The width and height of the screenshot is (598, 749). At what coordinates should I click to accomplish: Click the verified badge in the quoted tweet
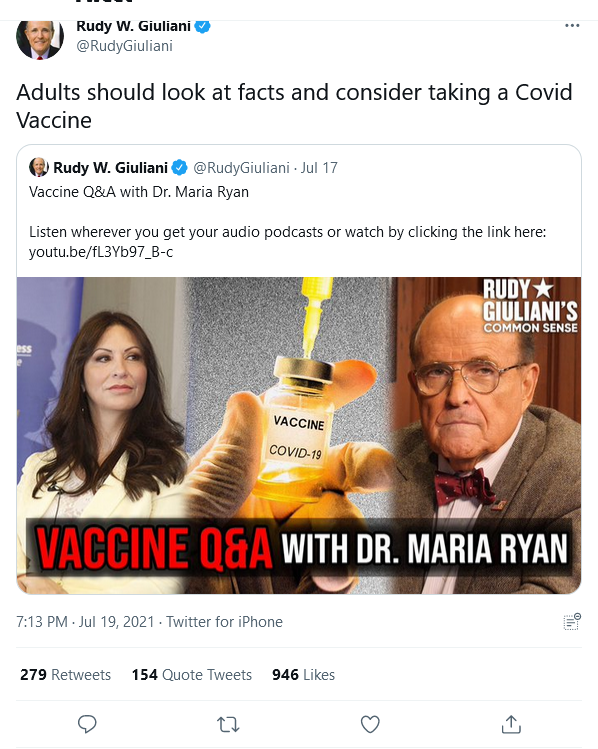coord(180,168)
